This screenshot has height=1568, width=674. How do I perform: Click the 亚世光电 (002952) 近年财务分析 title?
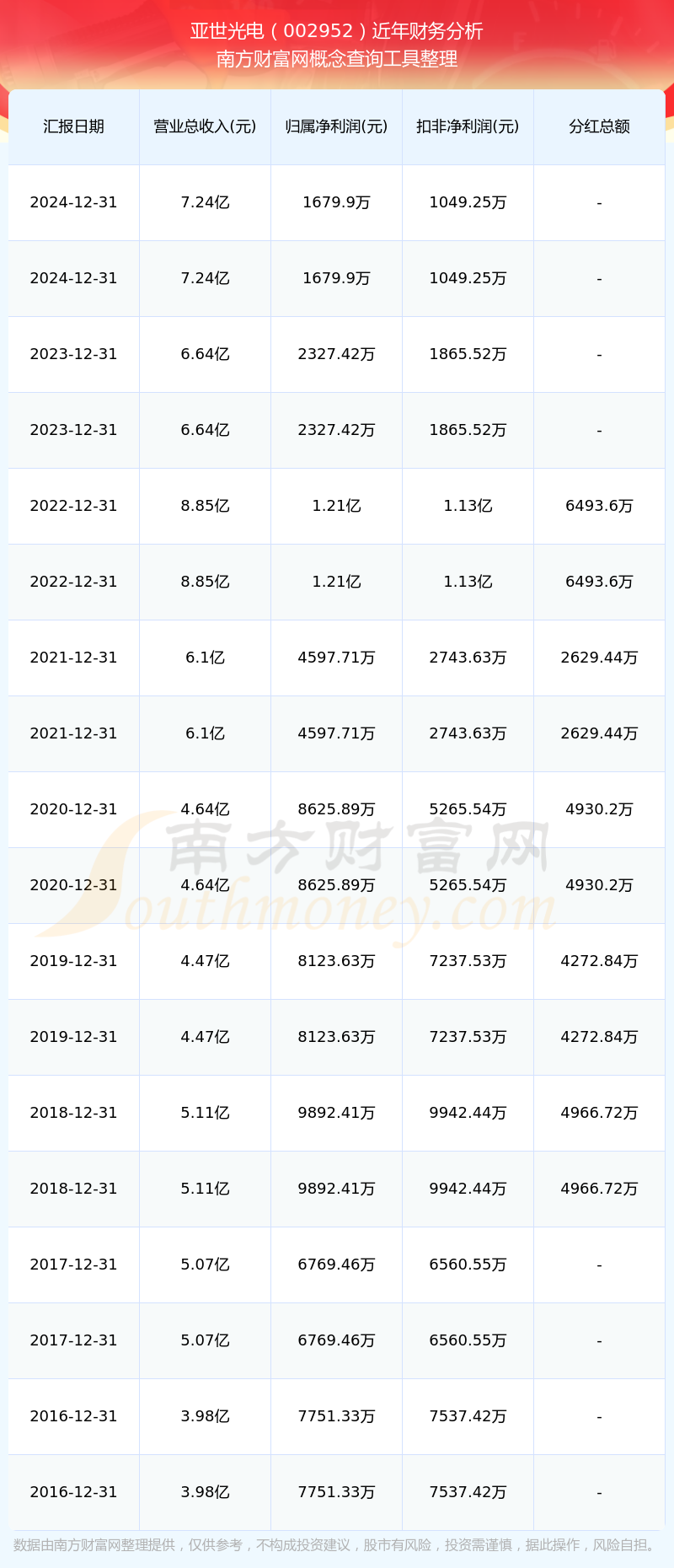point(337,31)
